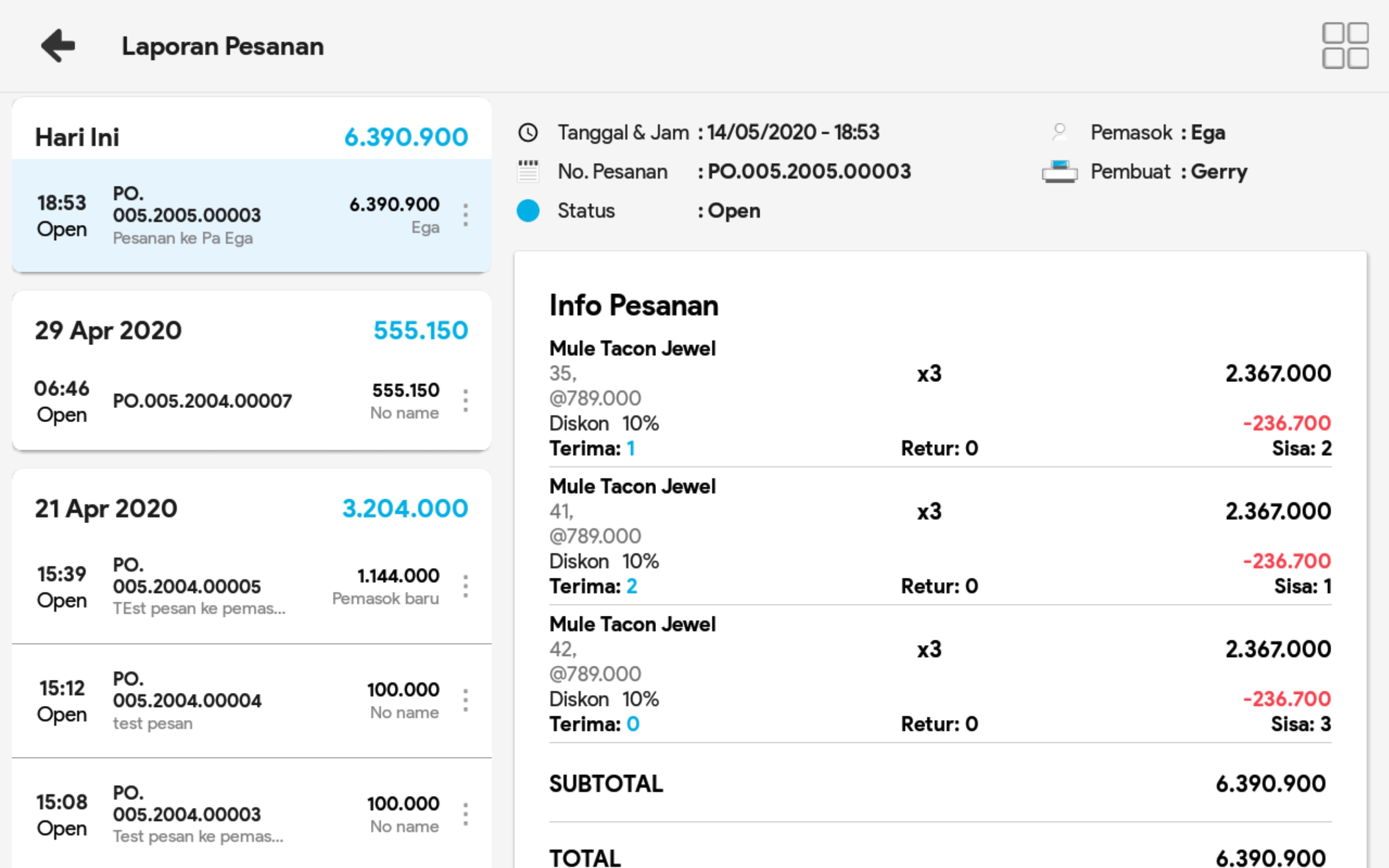The image size is (1389, 868).
Task: Click the clock icon beside Tanggal & Jam
Action: pos(527,133)
